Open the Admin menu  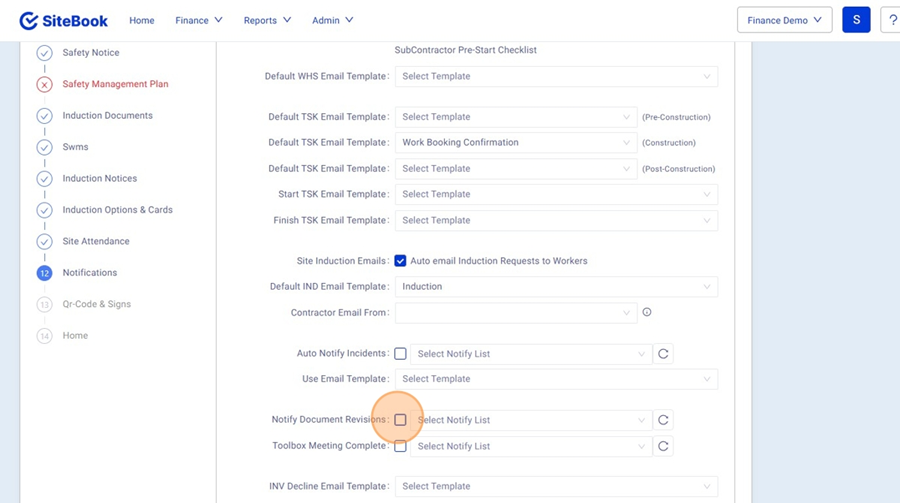pos(332,20)
